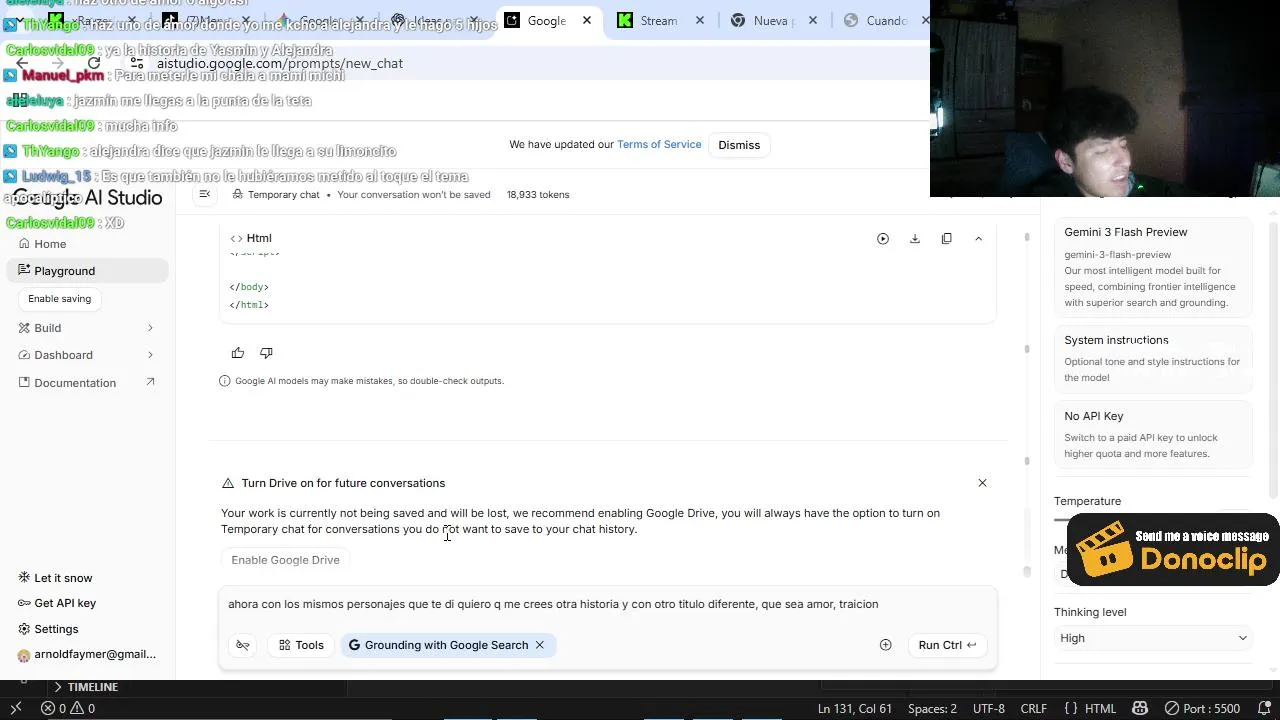The height and width of the screenshot is (720, 1280).
Task: Open Documentation external link
Action: tap(87, 383)
